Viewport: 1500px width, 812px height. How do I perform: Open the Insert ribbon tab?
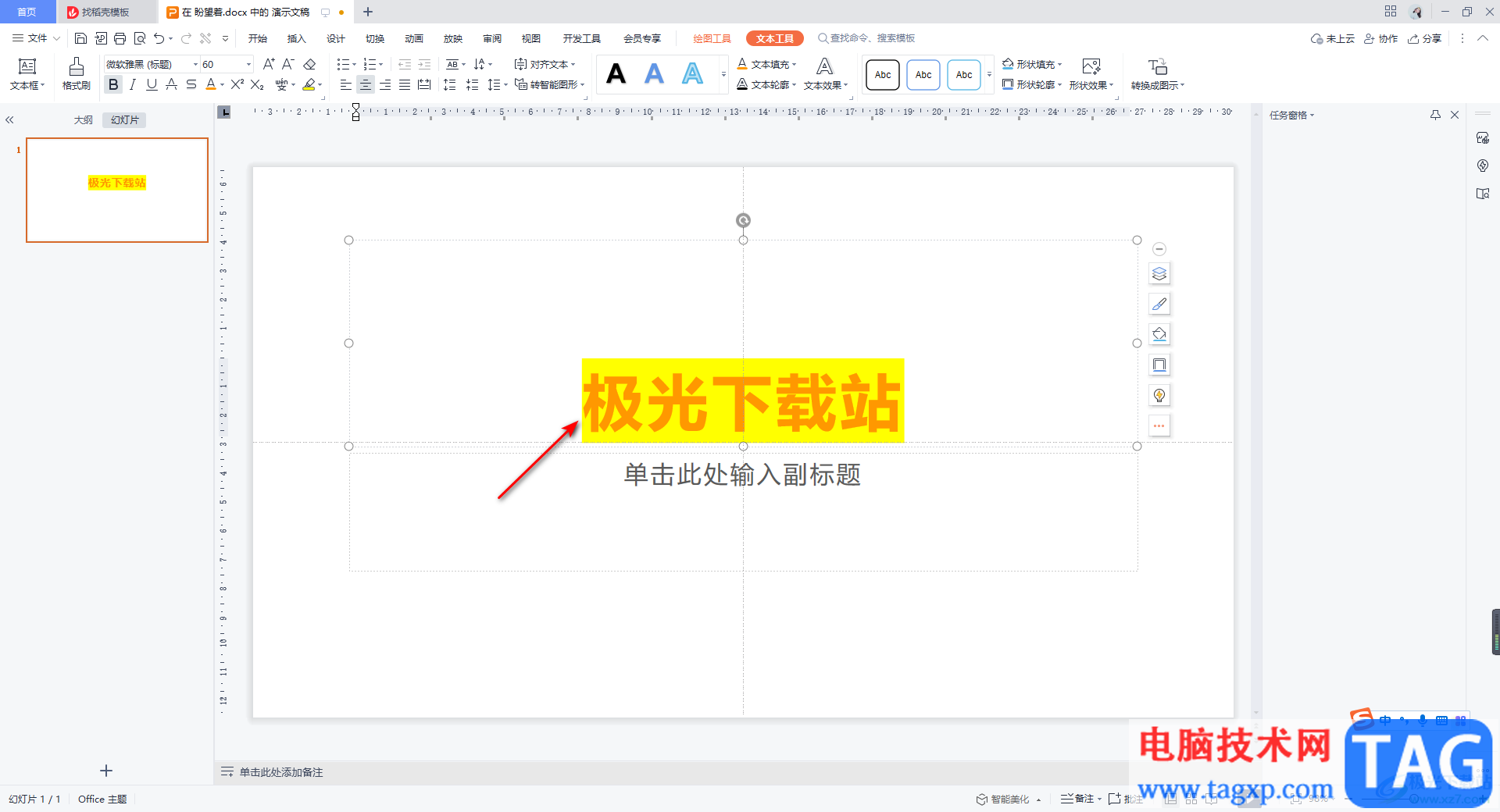(296, 38)
